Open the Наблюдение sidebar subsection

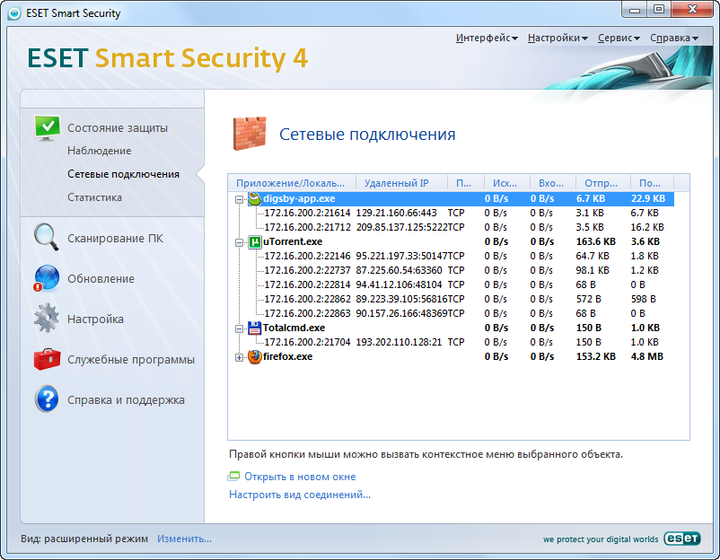click(x=99, y=151)
